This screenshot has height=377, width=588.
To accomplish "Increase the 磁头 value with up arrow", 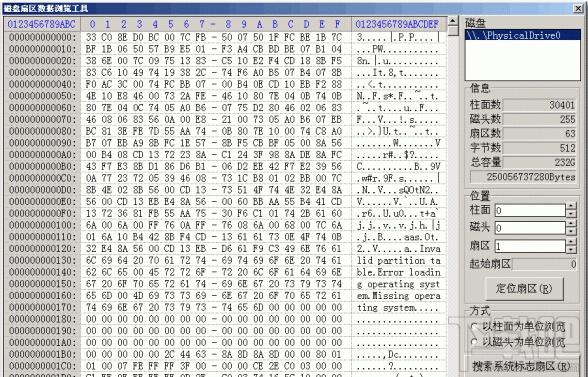I will tap(571, 224).
